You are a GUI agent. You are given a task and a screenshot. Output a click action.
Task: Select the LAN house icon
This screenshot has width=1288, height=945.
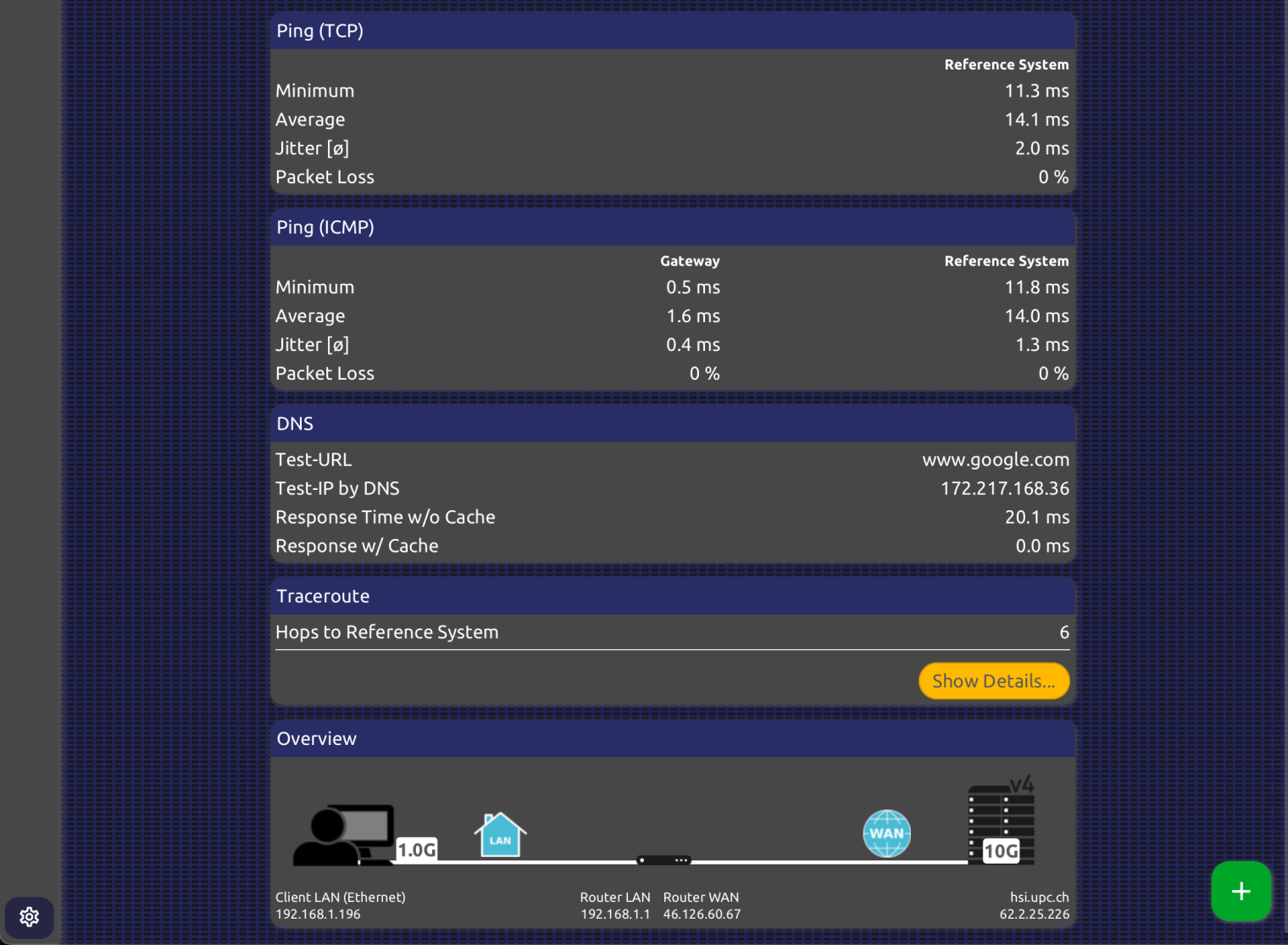coord(500,835)
